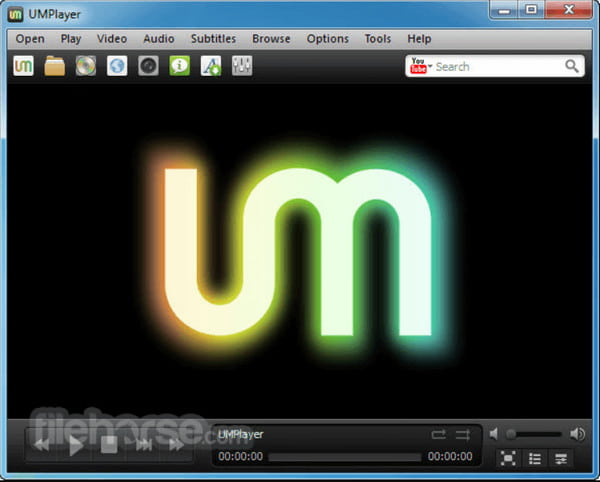Start playback with the play button

(x=76, y=445)
